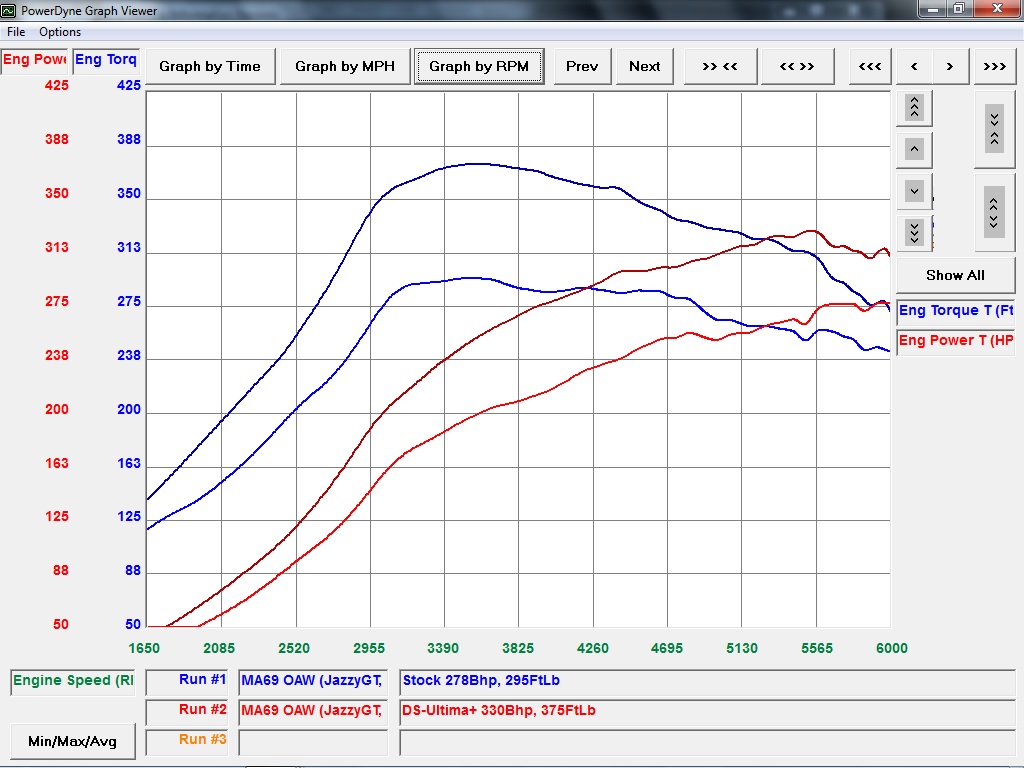The width and height of the screenshot is (1024, 768).
Task: Click the PowerDyne title bar app icon
Action: point(8,10)
